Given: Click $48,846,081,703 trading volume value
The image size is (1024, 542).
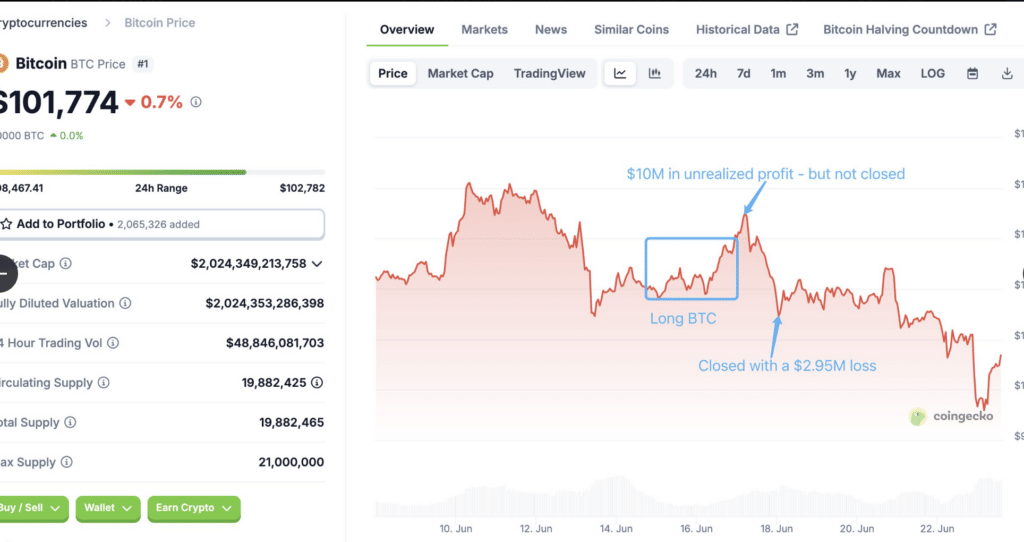Looking at the screenshot, I should tap(275, 343).
